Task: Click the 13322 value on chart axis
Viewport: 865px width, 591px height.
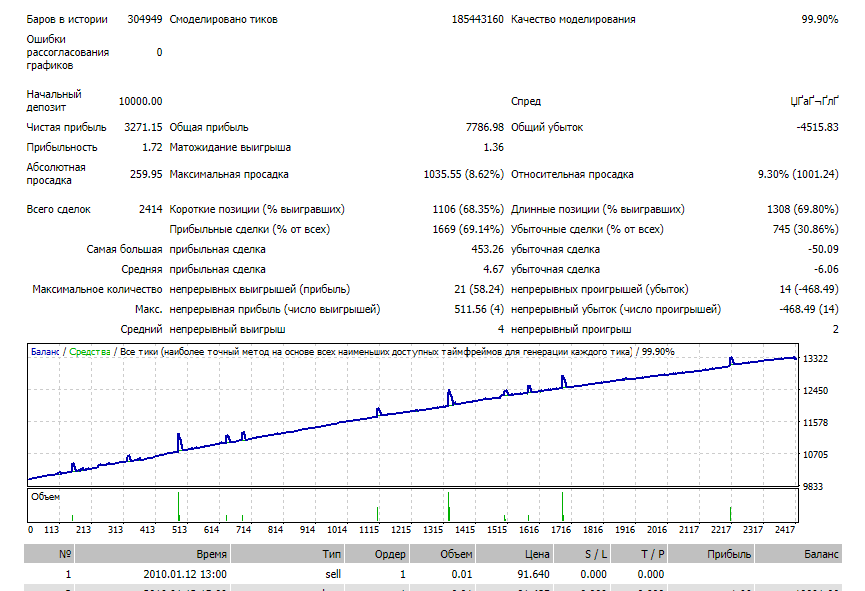Action: [815, 359]
